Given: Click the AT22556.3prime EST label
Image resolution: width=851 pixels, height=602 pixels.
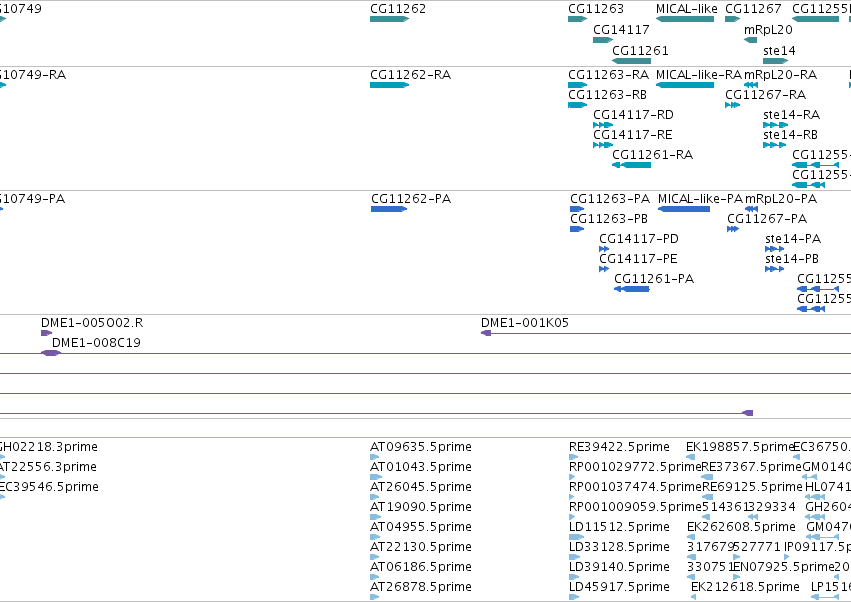Looking at the screenshot, I should 47,467.
